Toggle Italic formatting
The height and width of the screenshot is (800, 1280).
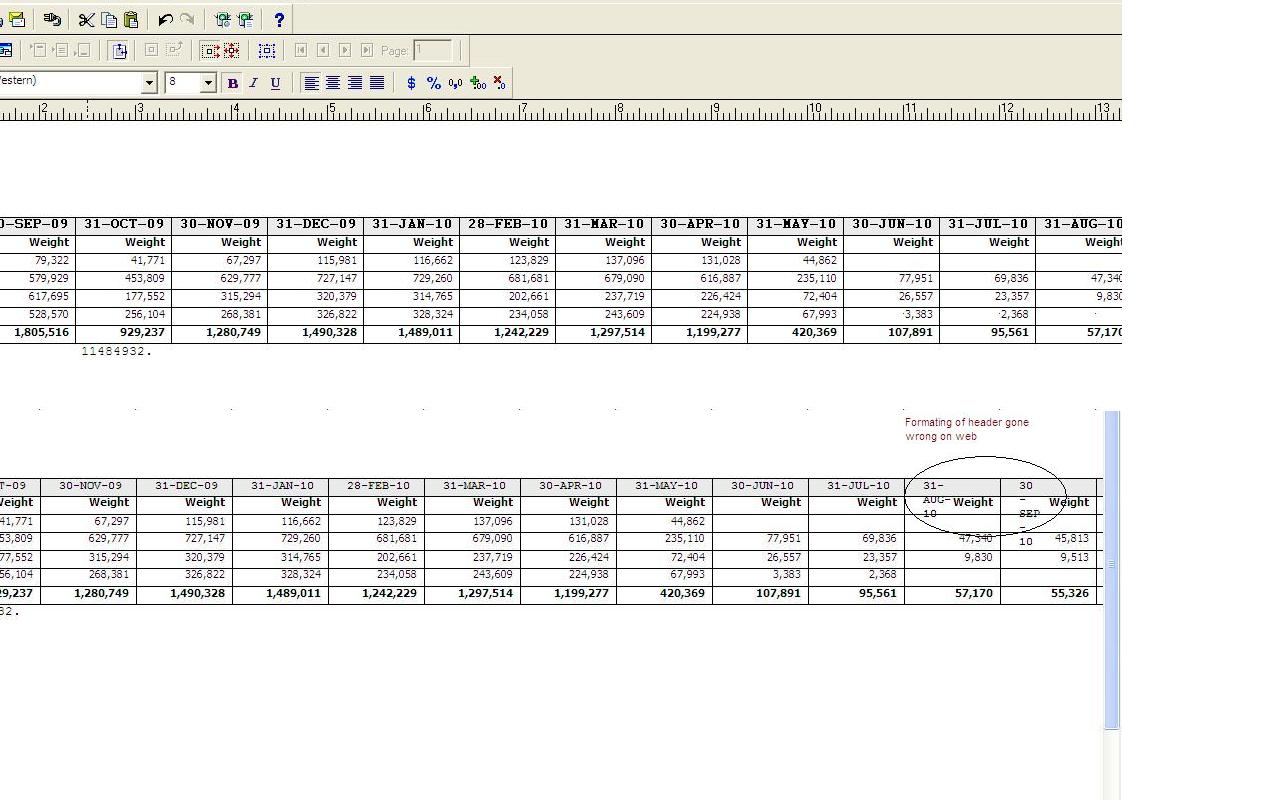(x=253, y=83)
